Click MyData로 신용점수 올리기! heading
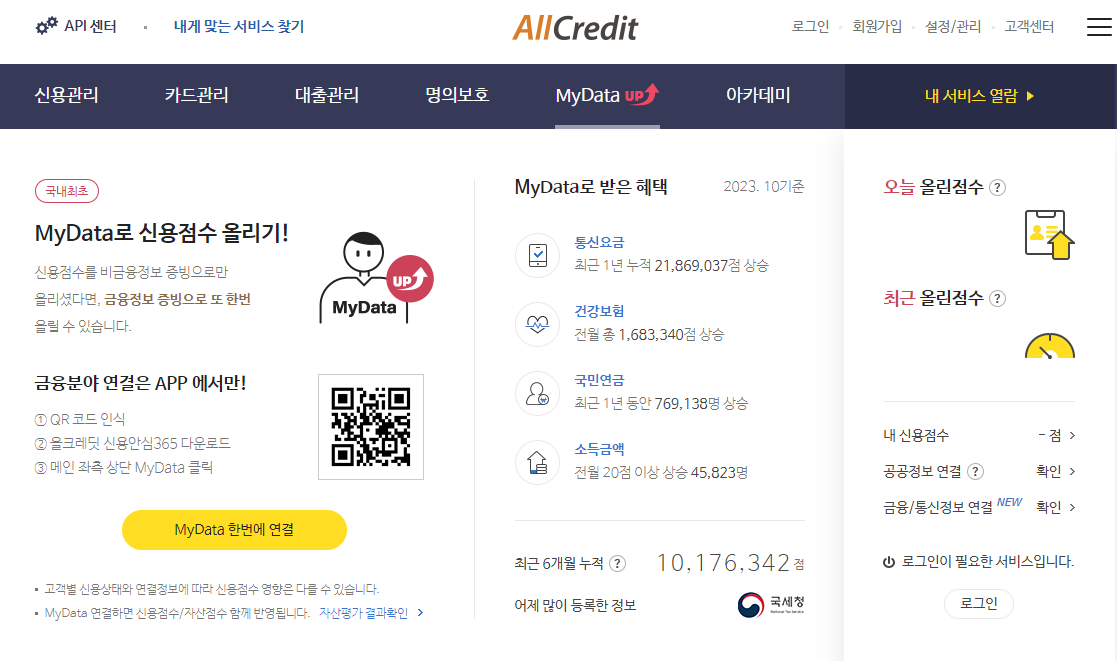This screenshot has height=661, width=1117. point(162,233)
